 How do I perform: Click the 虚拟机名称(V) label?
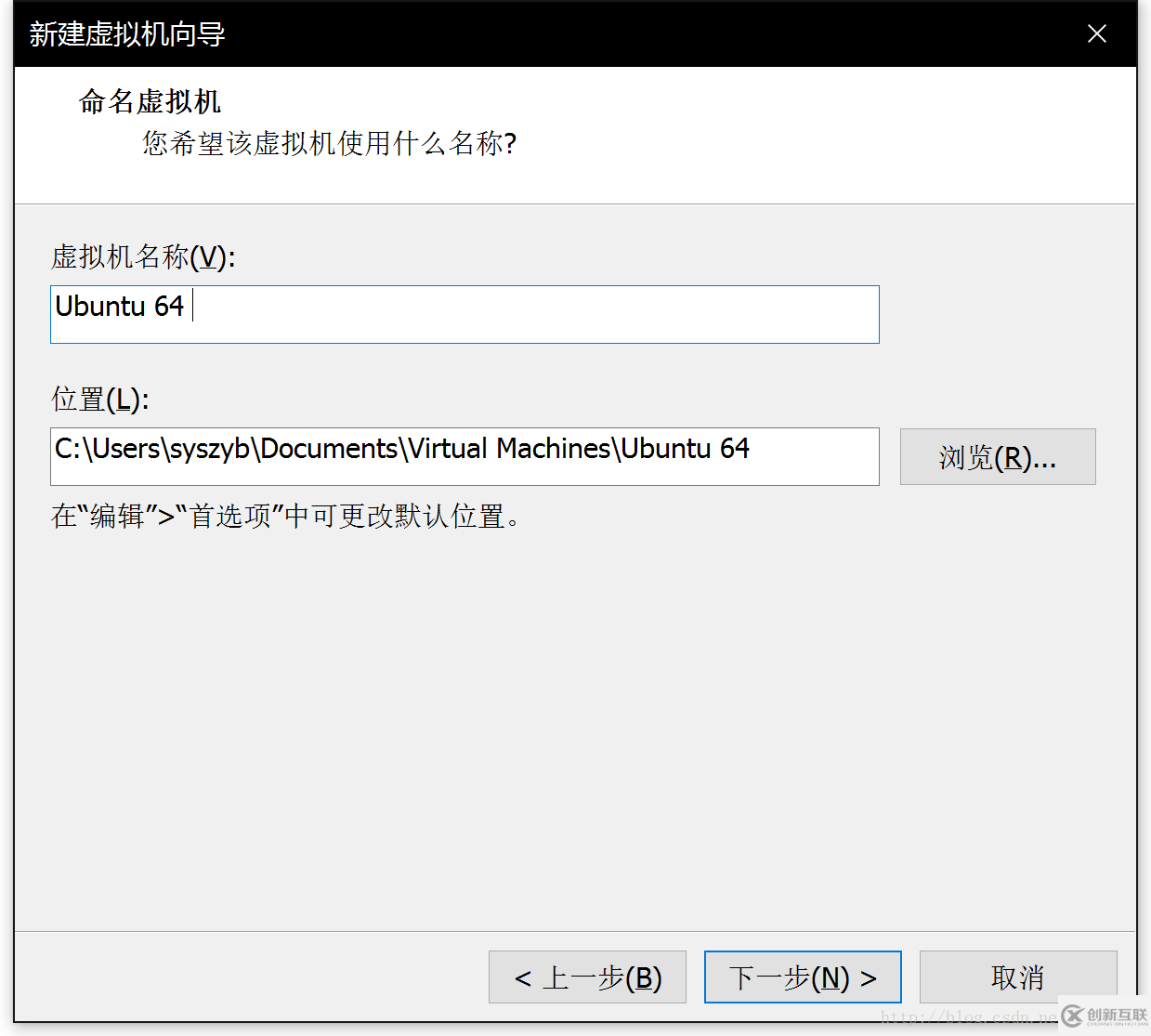tap(143, 257)
